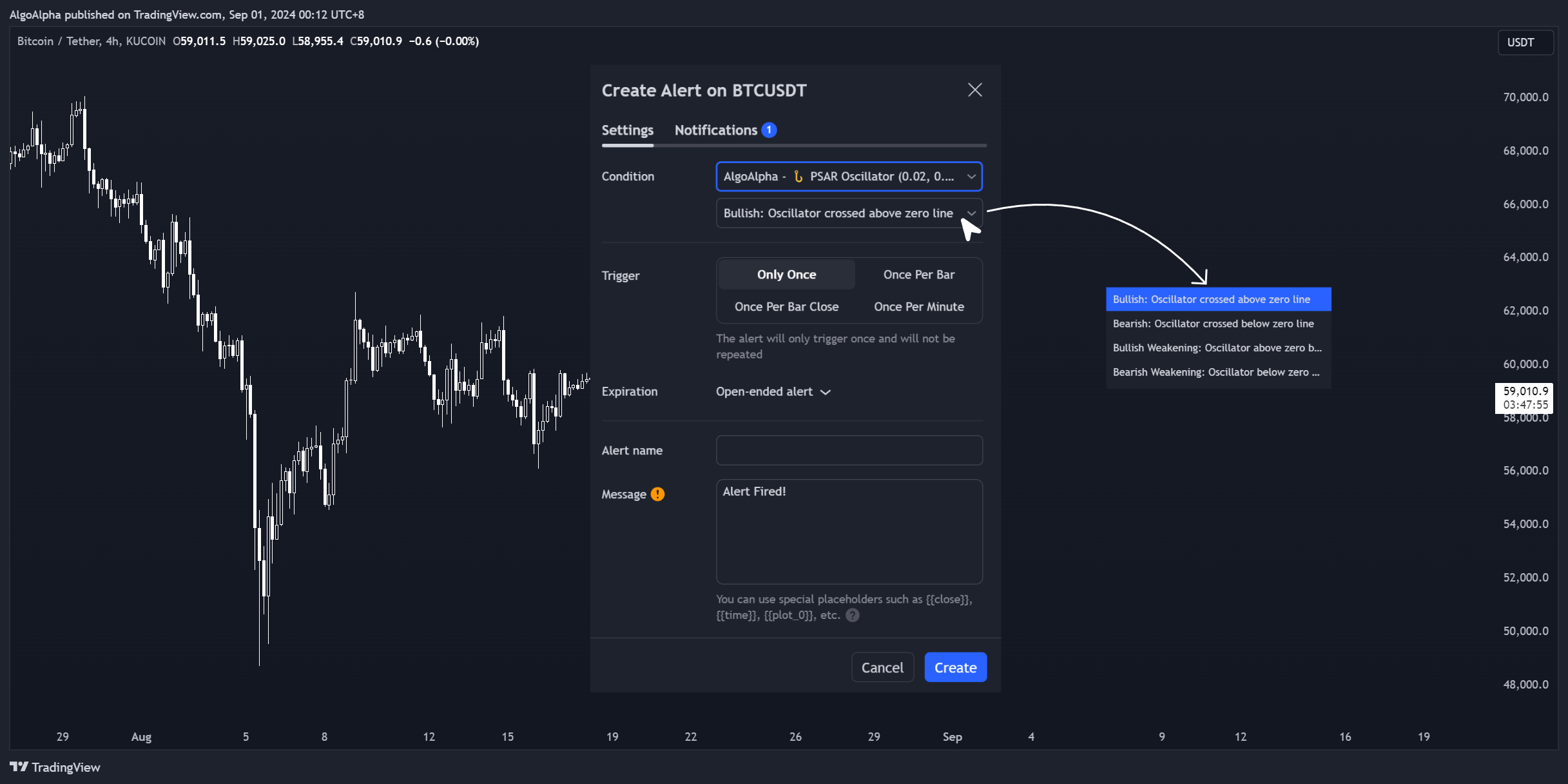This screenshot has width=1568, height=784.
Task: Select Bullish: Oscillator crossed above zero line option
Action: pyautogui.click(x=1218, y=299)
